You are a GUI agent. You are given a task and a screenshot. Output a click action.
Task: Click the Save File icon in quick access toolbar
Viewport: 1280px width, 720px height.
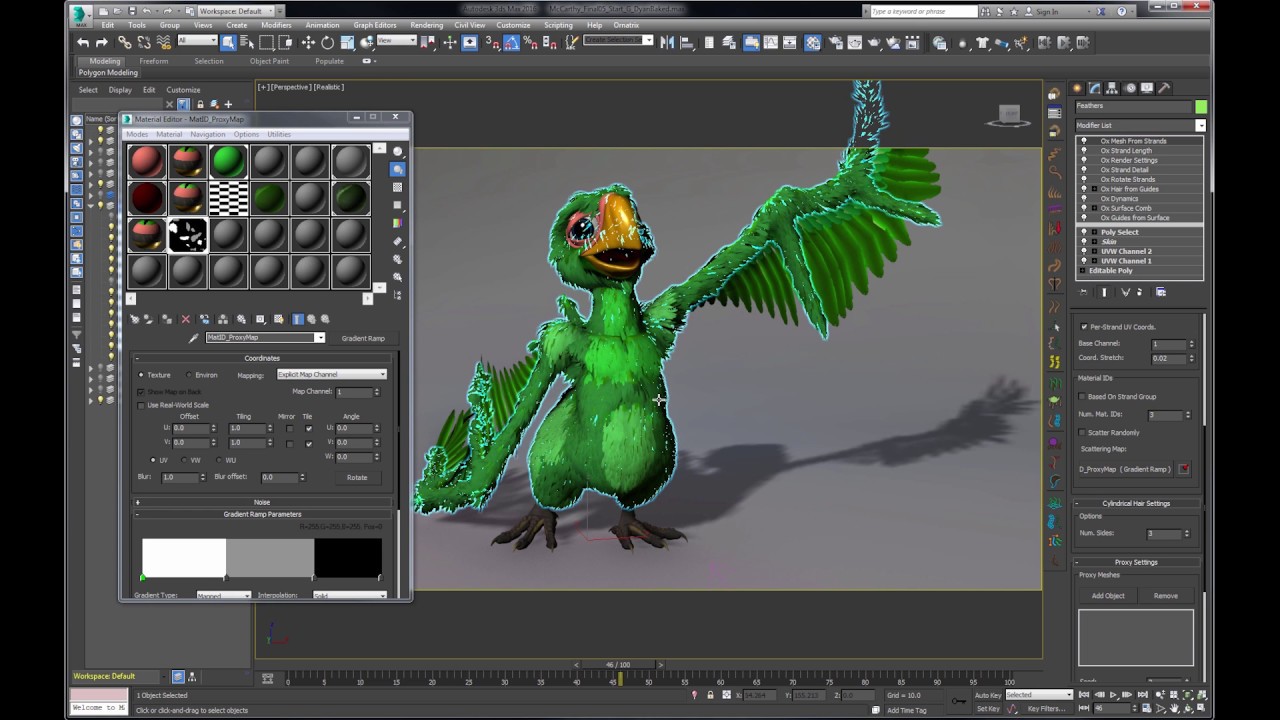tap(130, 11)
